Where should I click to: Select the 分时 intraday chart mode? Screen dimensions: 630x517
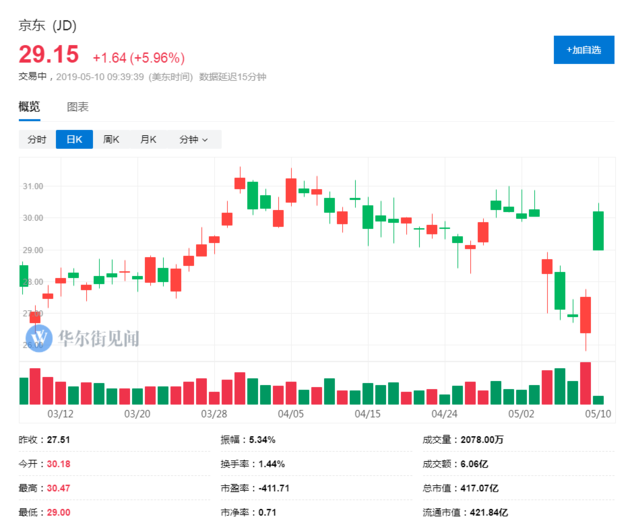point(37,139)
